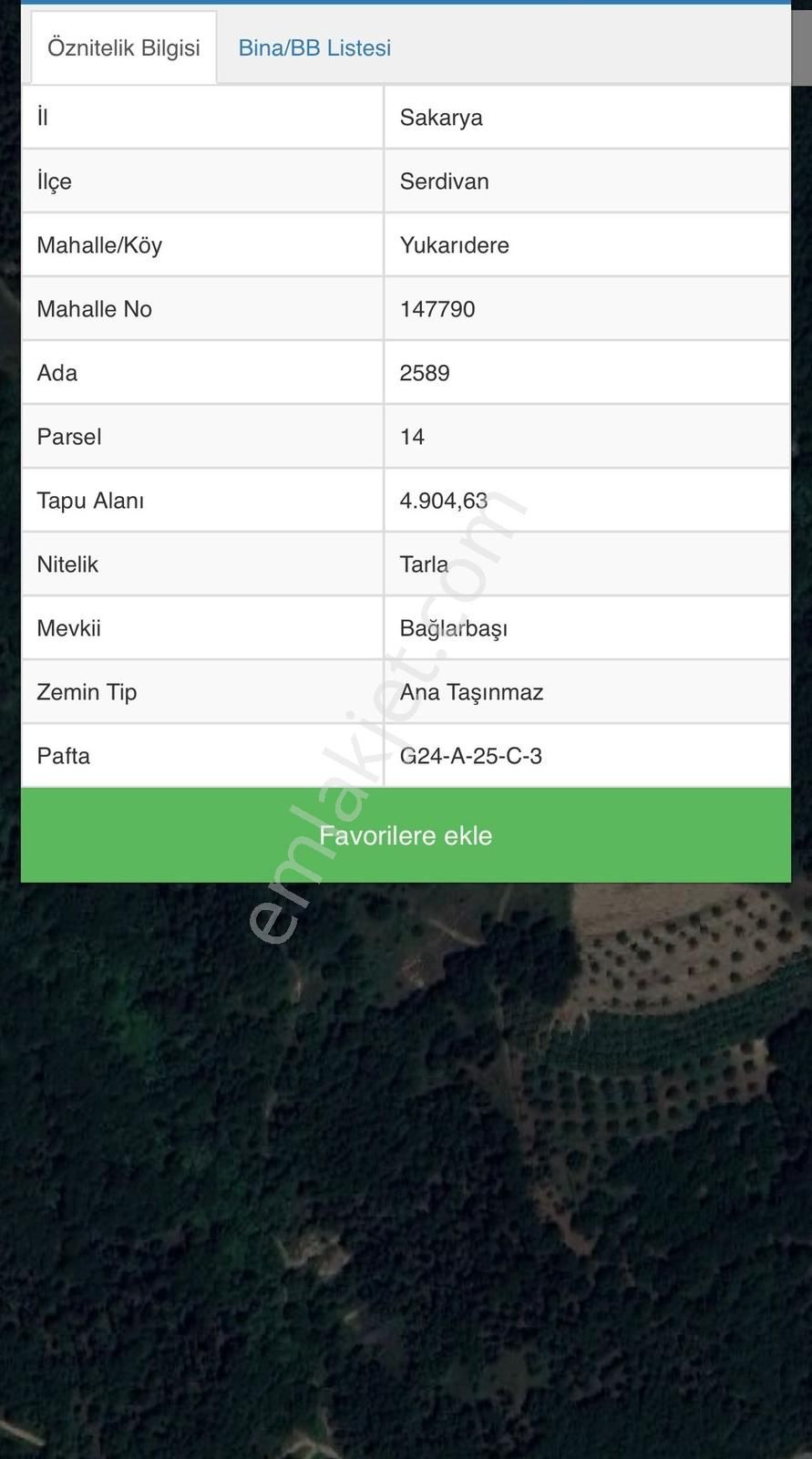Select the Ada number 2589

[425, 372]
